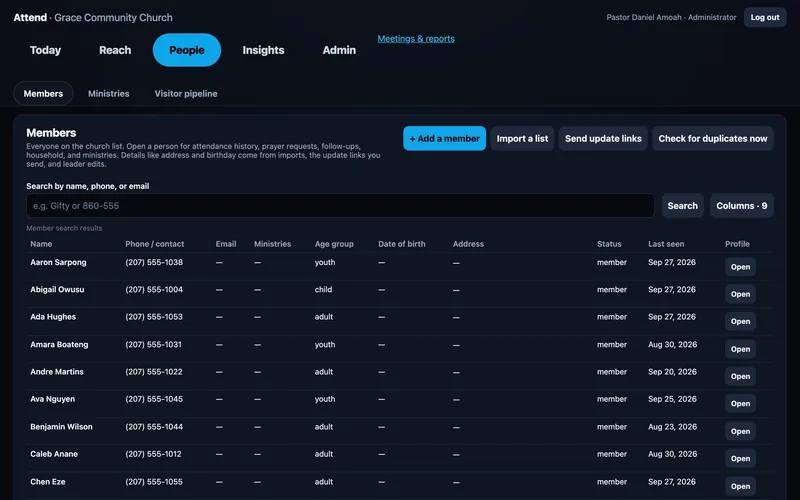This screenshot has height=500, width=800.
Task: Open Ada Hughes's profile
Action: 740,321
